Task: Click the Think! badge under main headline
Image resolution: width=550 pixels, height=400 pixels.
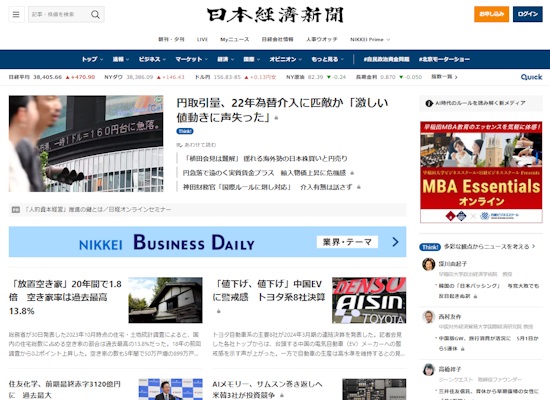Action: pos(185,131)
